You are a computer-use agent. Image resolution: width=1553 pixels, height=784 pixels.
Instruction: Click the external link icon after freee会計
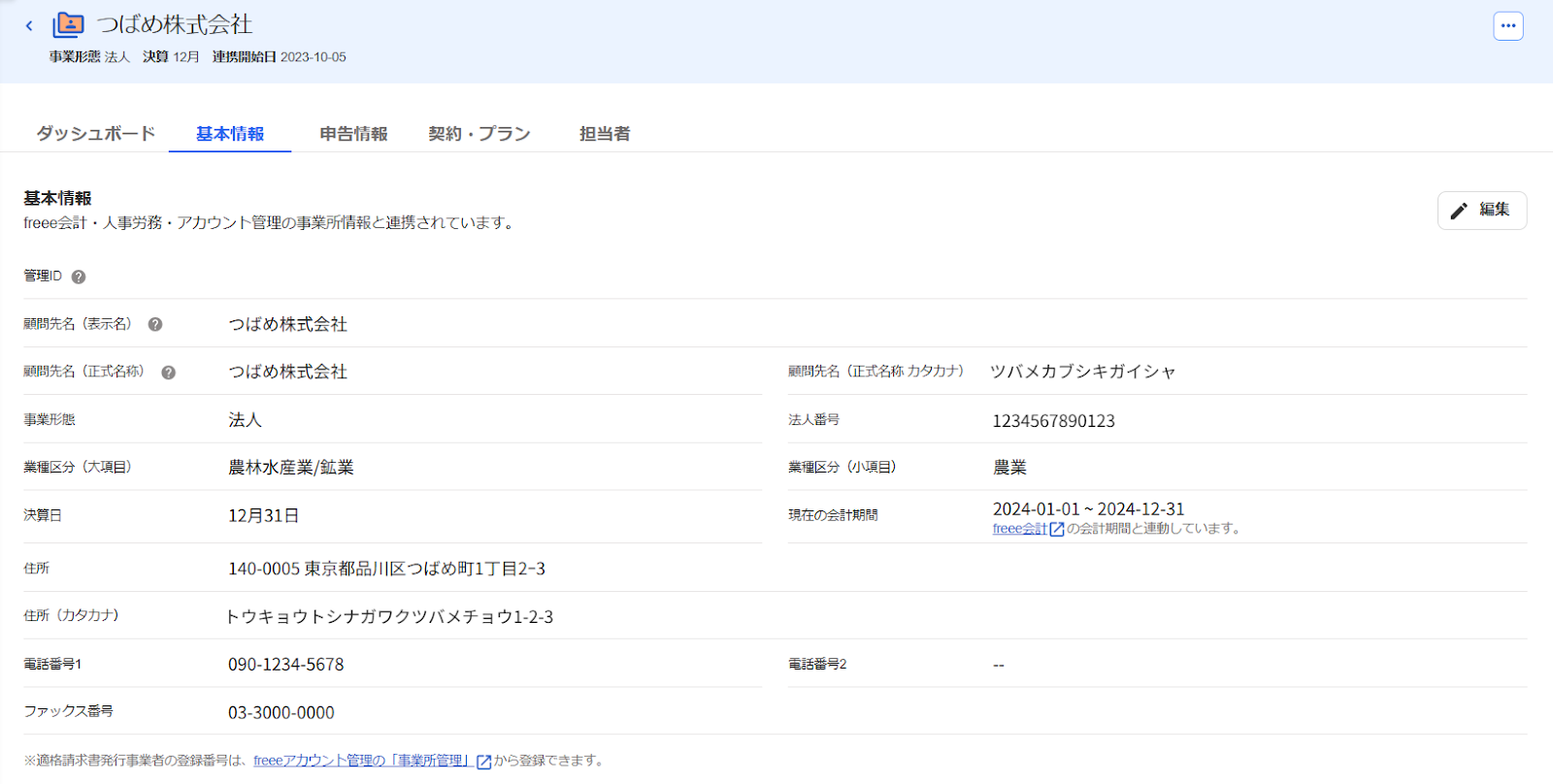tap(1057, 529)
